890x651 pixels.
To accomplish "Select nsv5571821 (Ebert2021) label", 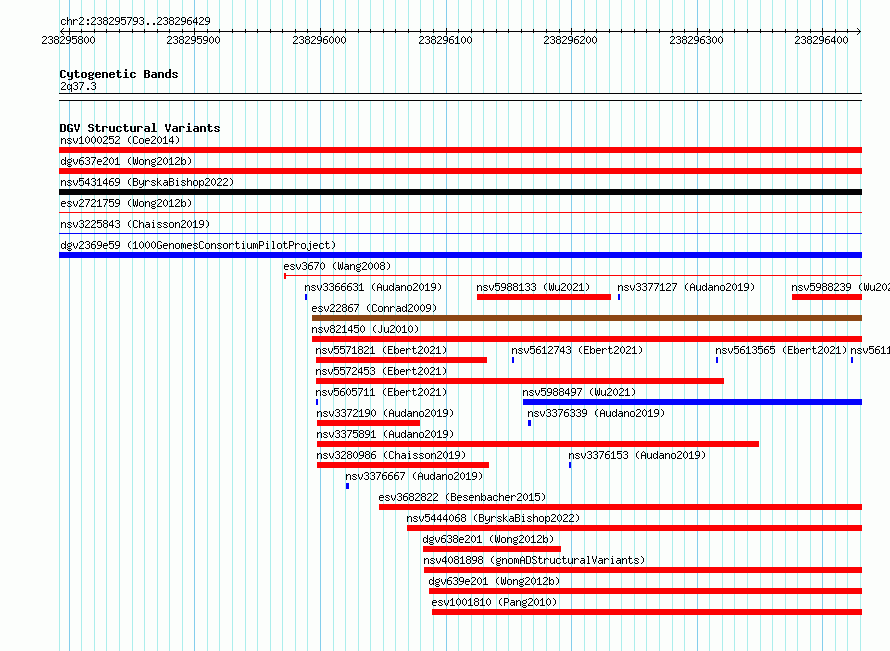I will click(381, 350).
